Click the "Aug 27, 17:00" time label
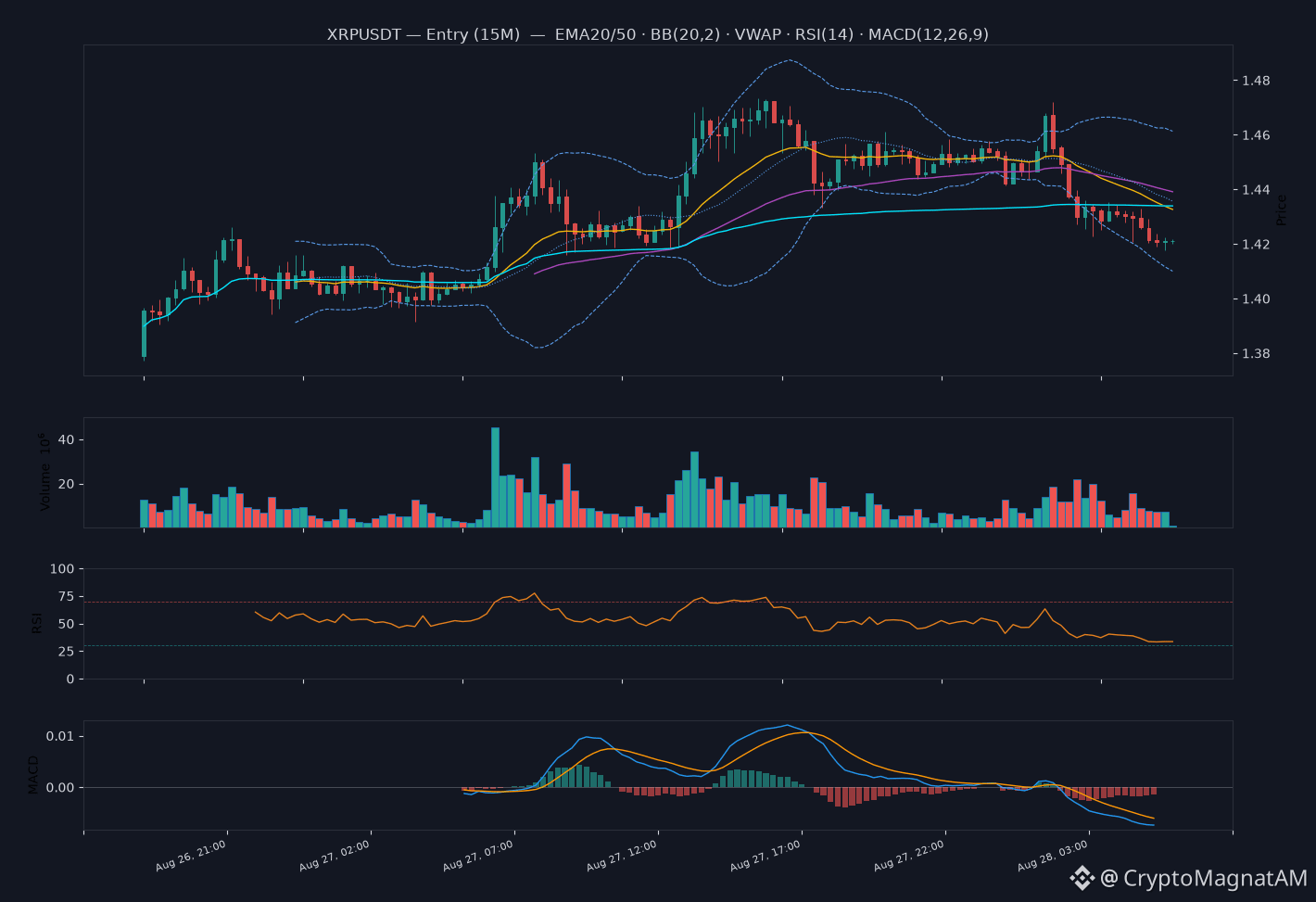The height and width of the screenshot is (902, 1316). pos(766,856)
